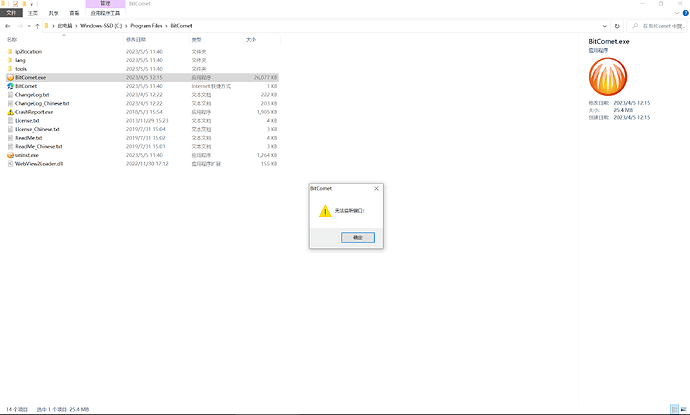690x415 pixels.
Task: Toggle the checkmark properties icon in title bar
Action: tap(17, 4)
